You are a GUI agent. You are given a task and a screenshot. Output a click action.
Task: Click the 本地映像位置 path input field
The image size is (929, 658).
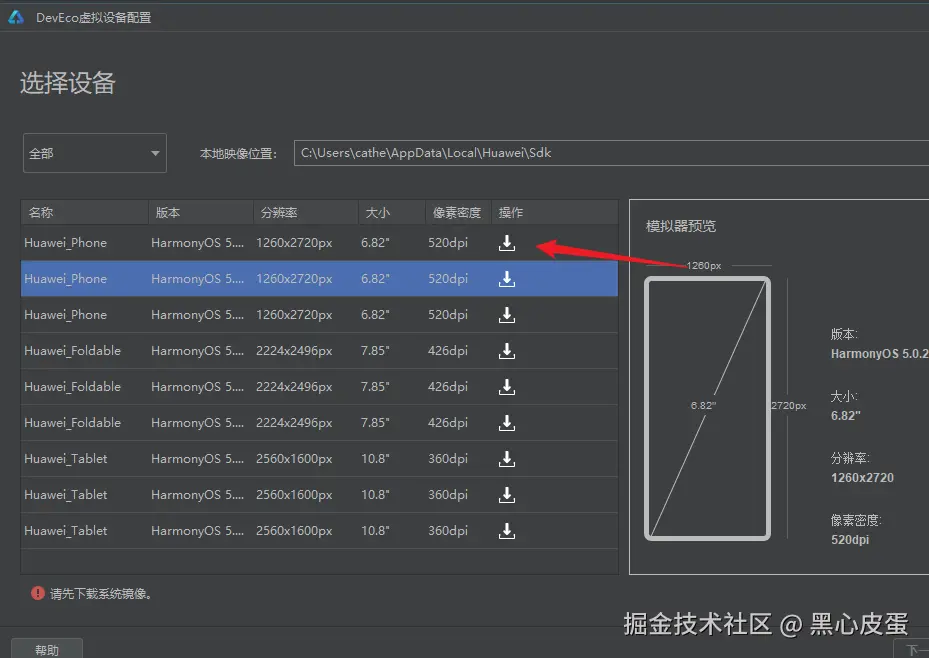pos(611,153)
